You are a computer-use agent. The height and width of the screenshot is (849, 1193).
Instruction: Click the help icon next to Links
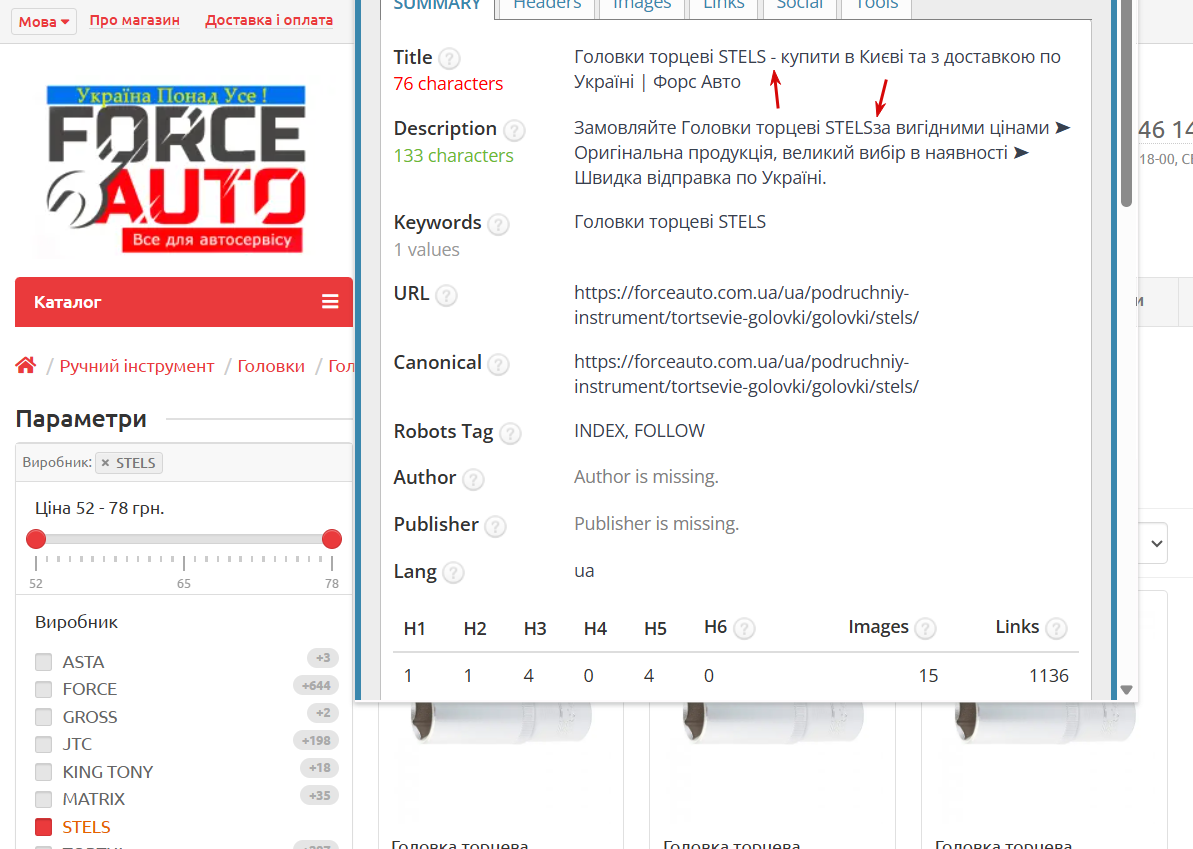[1056, 628]
